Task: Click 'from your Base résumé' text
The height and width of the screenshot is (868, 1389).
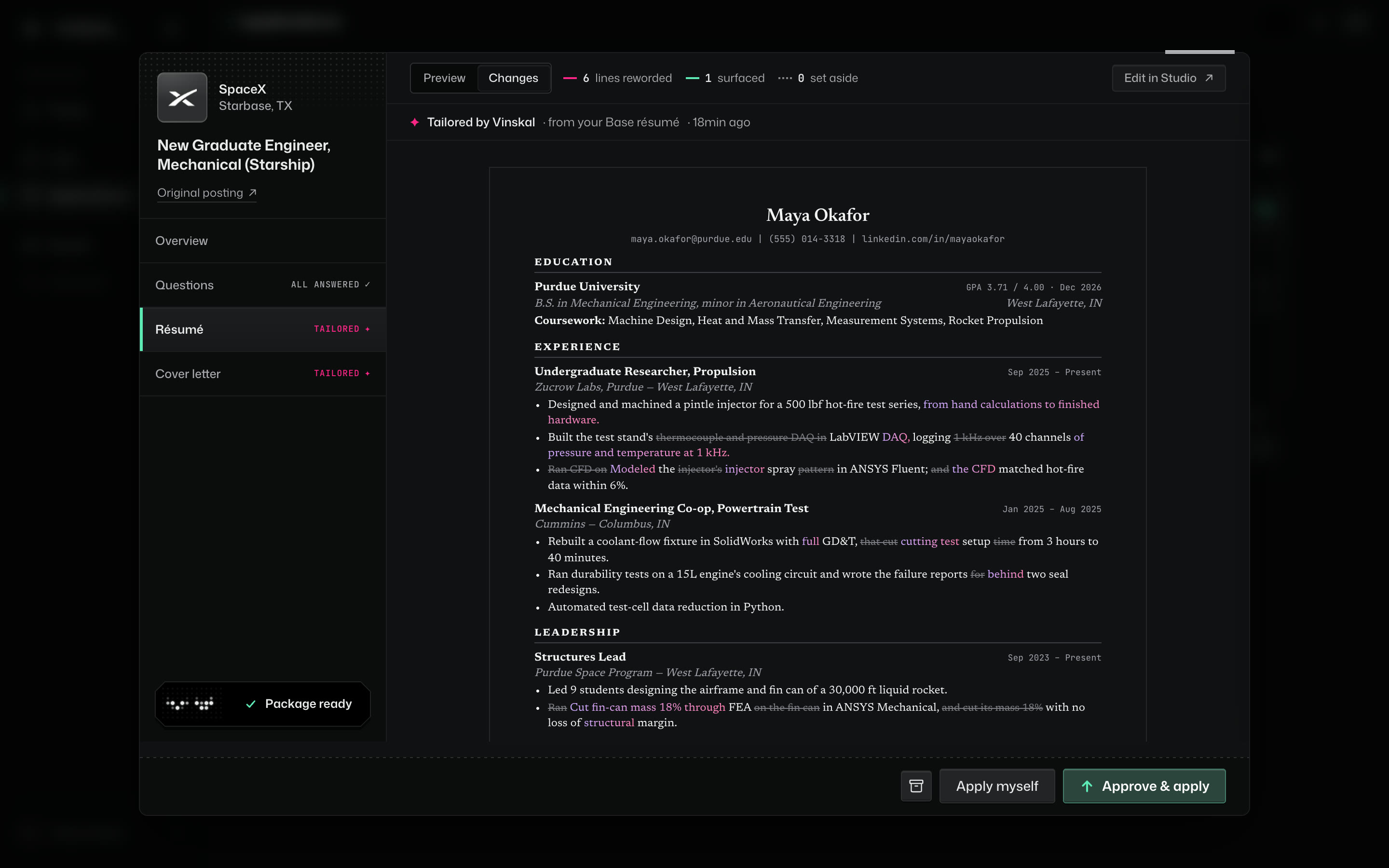Action: pyautogui.click(x=613, y=122)
